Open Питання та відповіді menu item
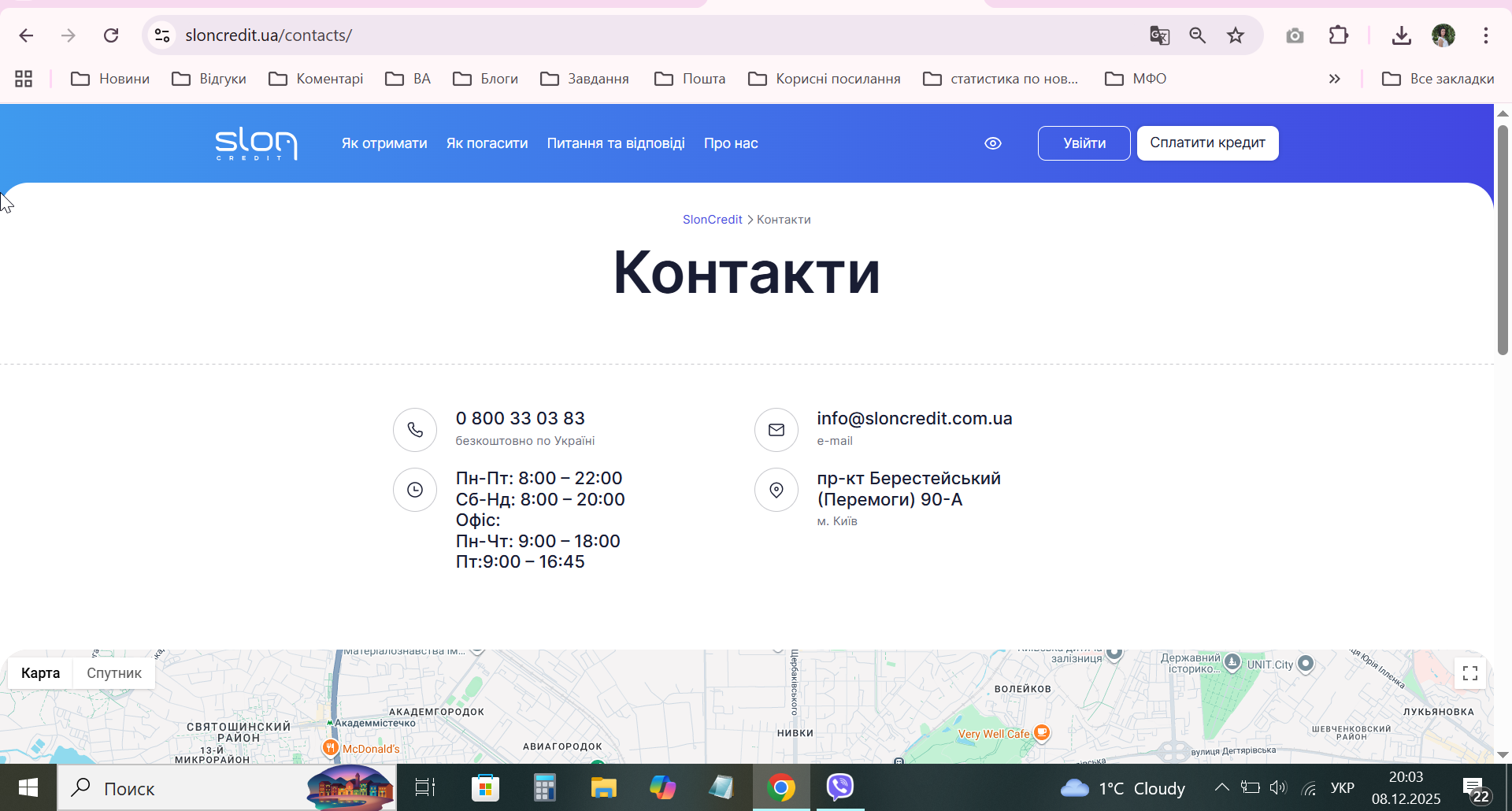The height and width of the screenshot is (811, 1512). click(x=616, y=143)
